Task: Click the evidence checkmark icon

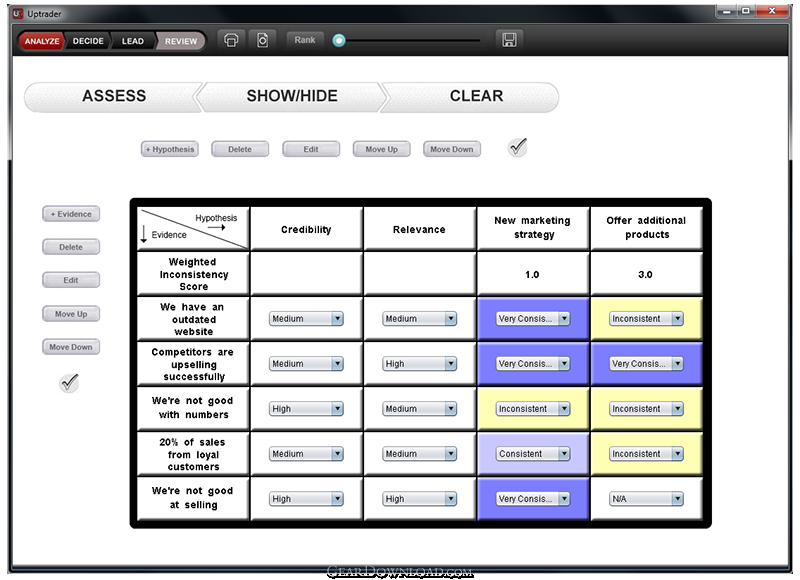Action: 69,383
